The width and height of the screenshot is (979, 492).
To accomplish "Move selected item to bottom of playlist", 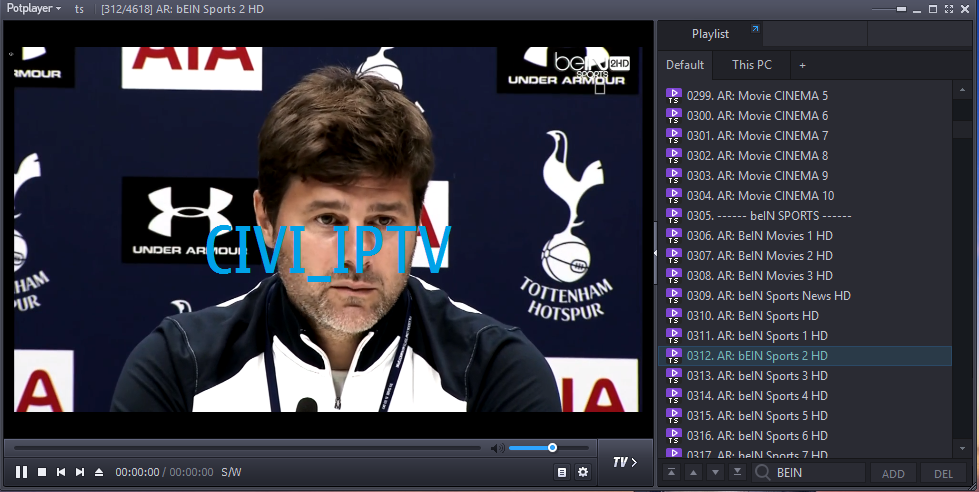I will pos(737,473).
